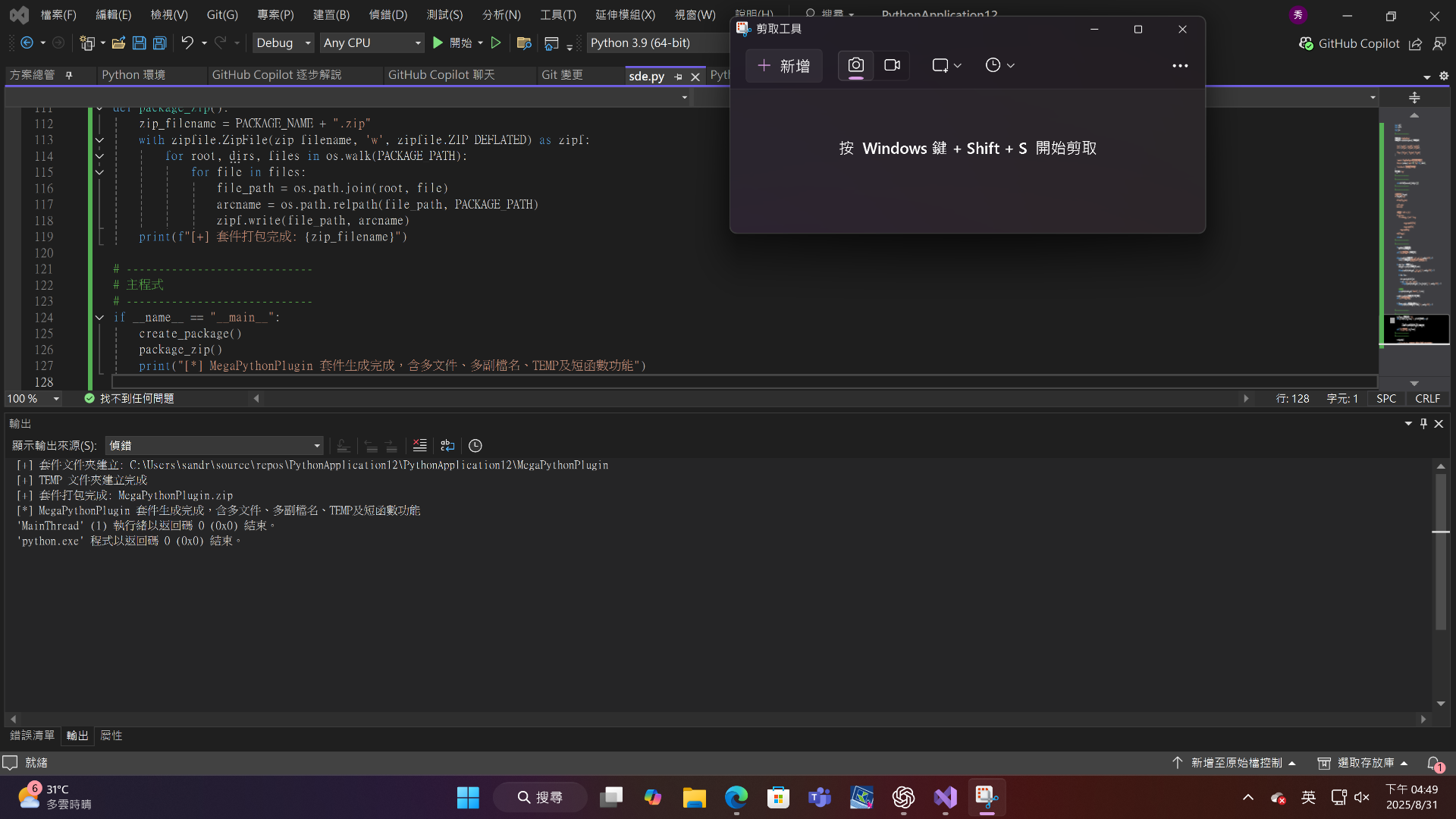Switch to the GitHub Copilot 聊天 tab

point(441,75)
